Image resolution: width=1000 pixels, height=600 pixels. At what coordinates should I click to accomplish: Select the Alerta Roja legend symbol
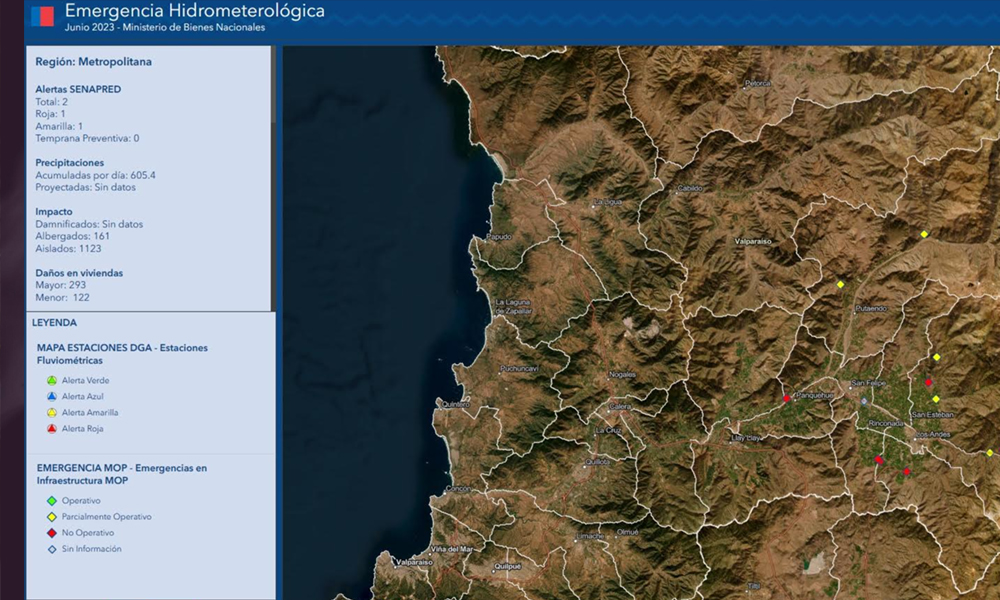(x=51, y=429)
